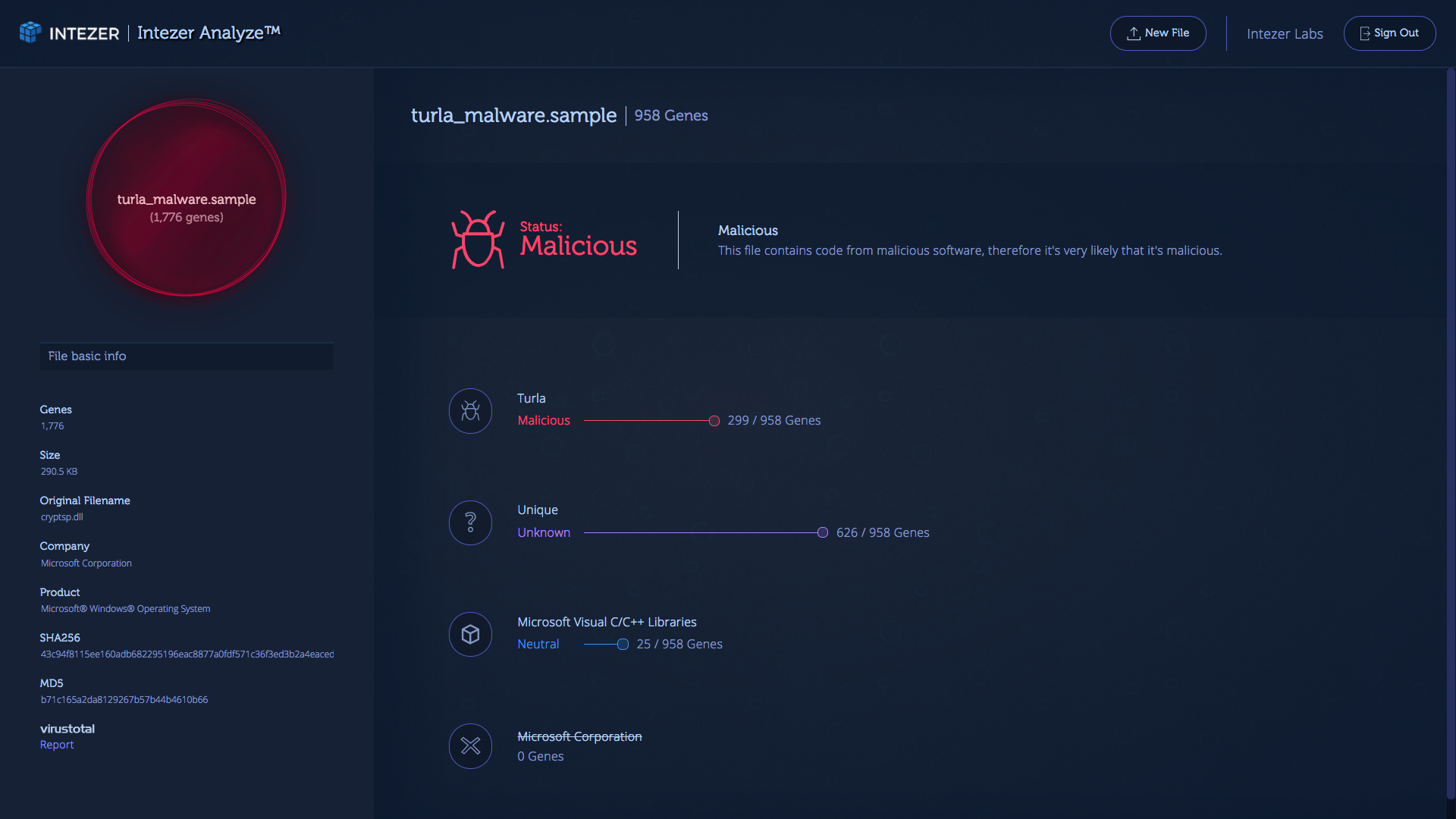Image resolution: width=1456 pixels, height=819 pixels.
Task: Click the sign-out door icon
Action: tap(1365, 33)
